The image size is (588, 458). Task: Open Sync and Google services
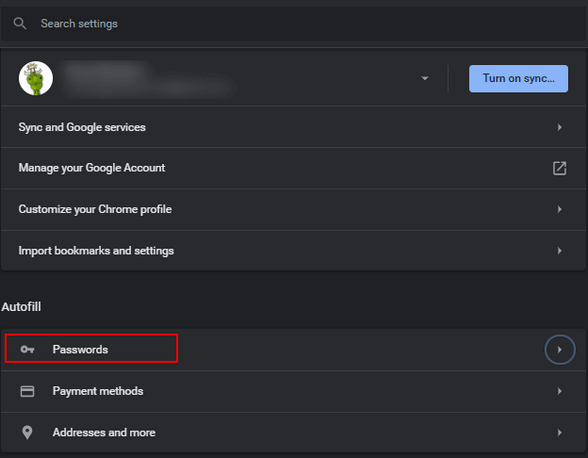point(293,127)
